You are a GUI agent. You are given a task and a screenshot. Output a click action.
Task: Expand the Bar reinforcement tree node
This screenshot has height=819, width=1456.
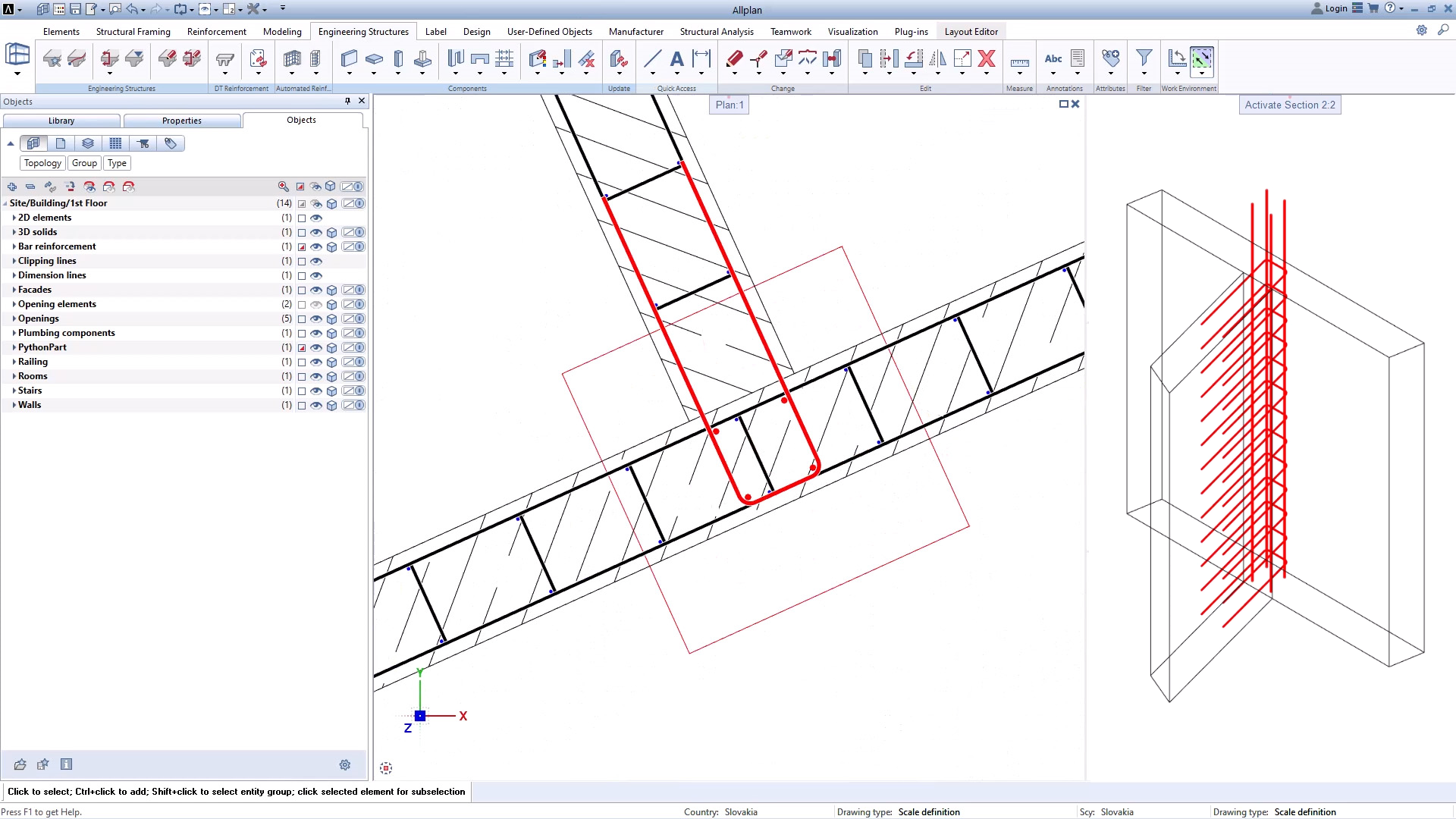pyautogui.click(x=14, y=246)
